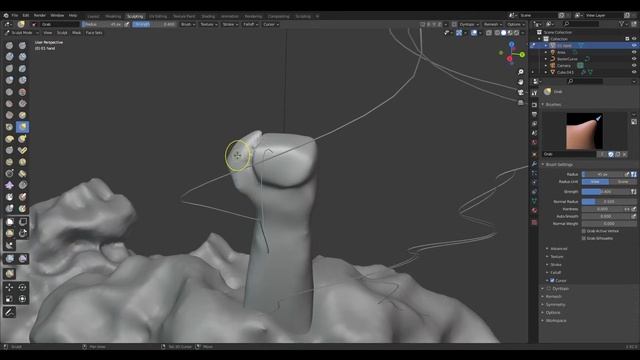Pick the Inflate brush
Viewport: 640px width, 360px height.
click(9, 80)
